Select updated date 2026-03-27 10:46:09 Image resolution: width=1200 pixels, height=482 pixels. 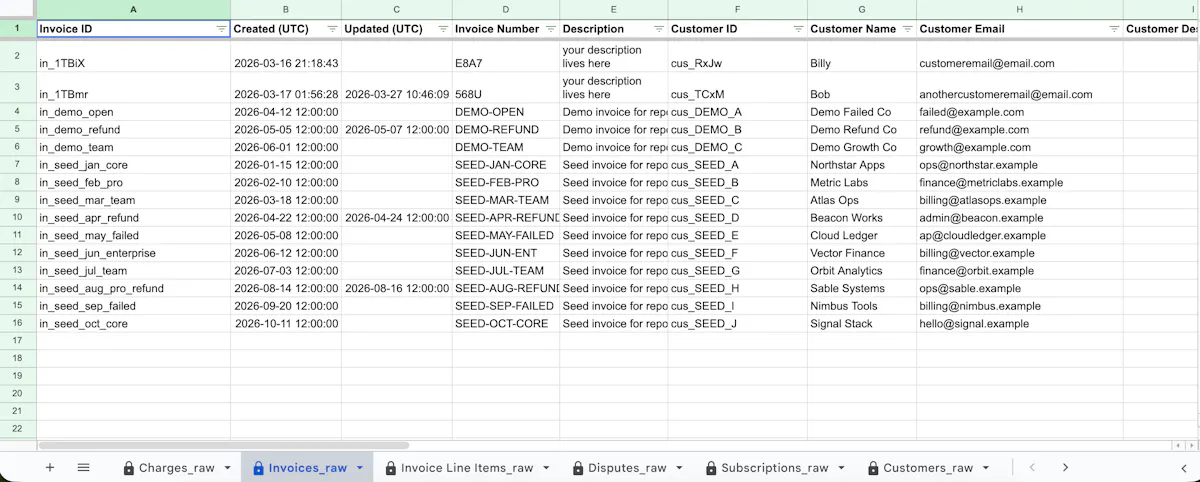click(x=396, y=88)
